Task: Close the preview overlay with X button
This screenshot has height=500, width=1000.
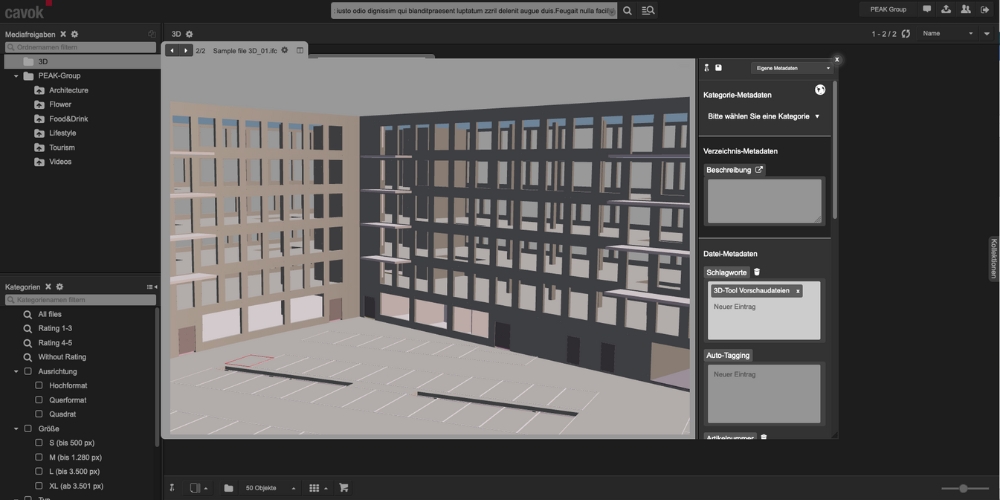Action: (837, 59)
